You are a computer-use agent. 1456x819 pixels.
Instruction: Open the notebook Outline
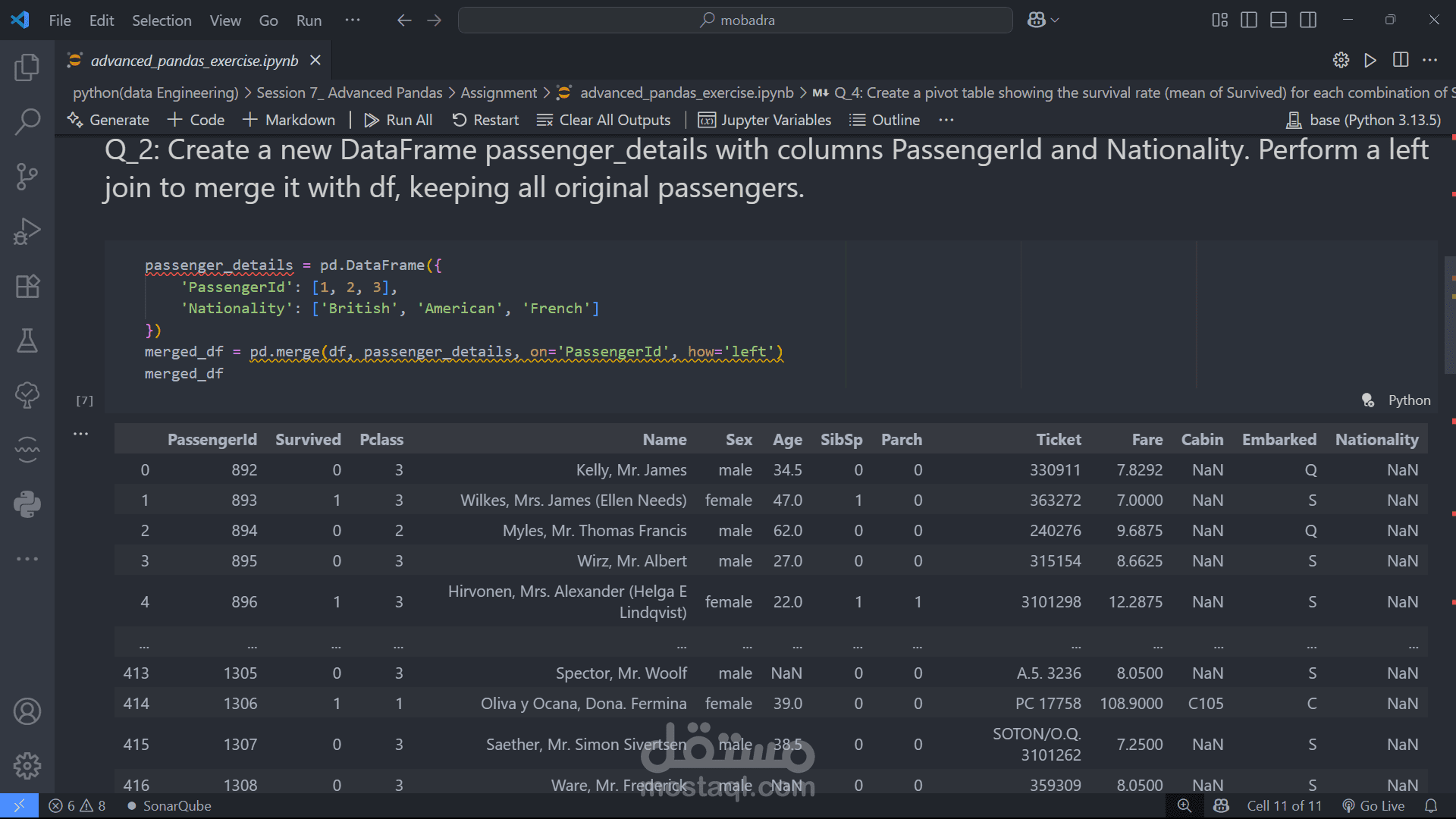pos(884,120)
